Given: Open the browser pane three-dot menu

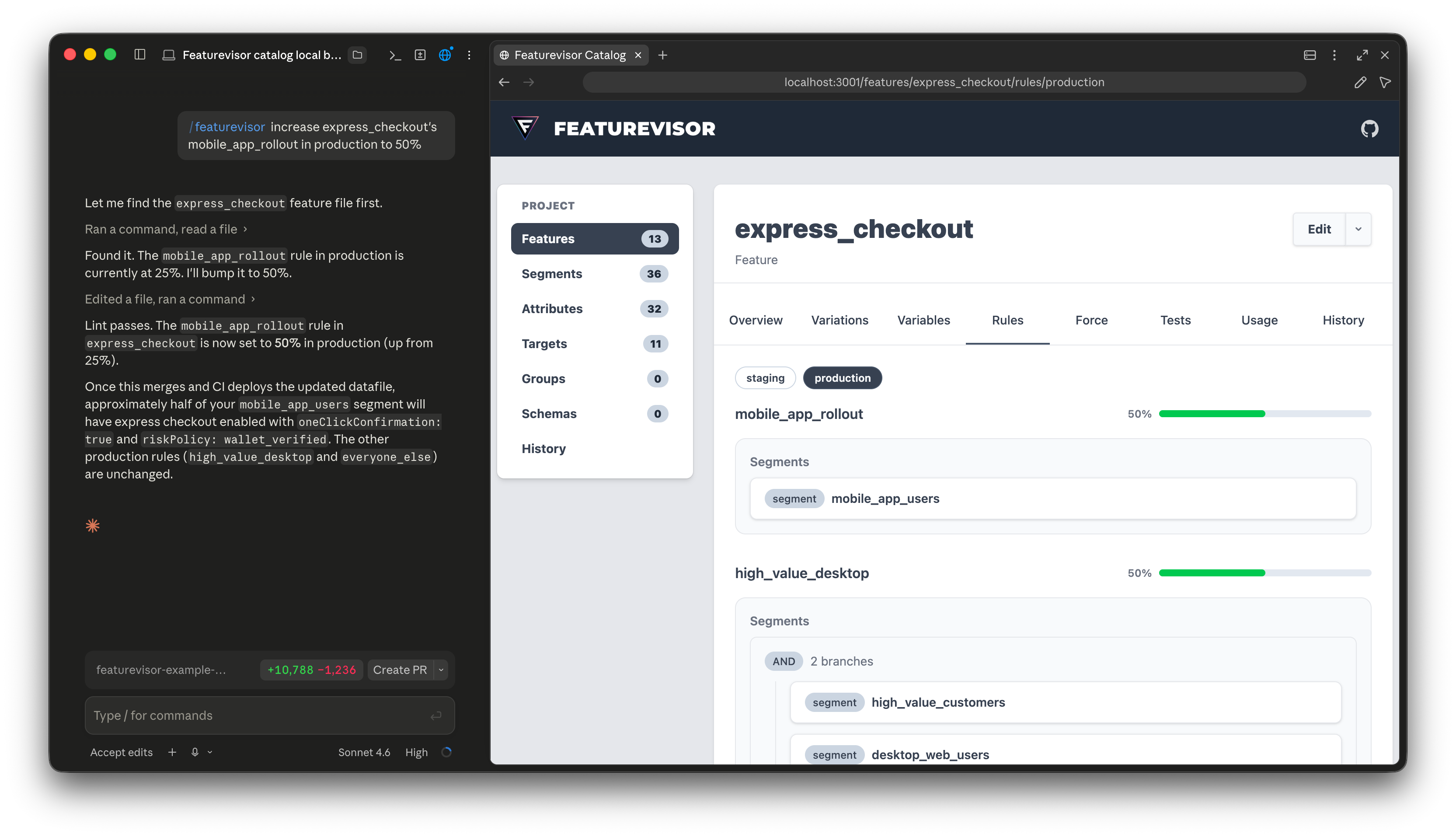Looking at the screenshot, I should coord(1335,55).
